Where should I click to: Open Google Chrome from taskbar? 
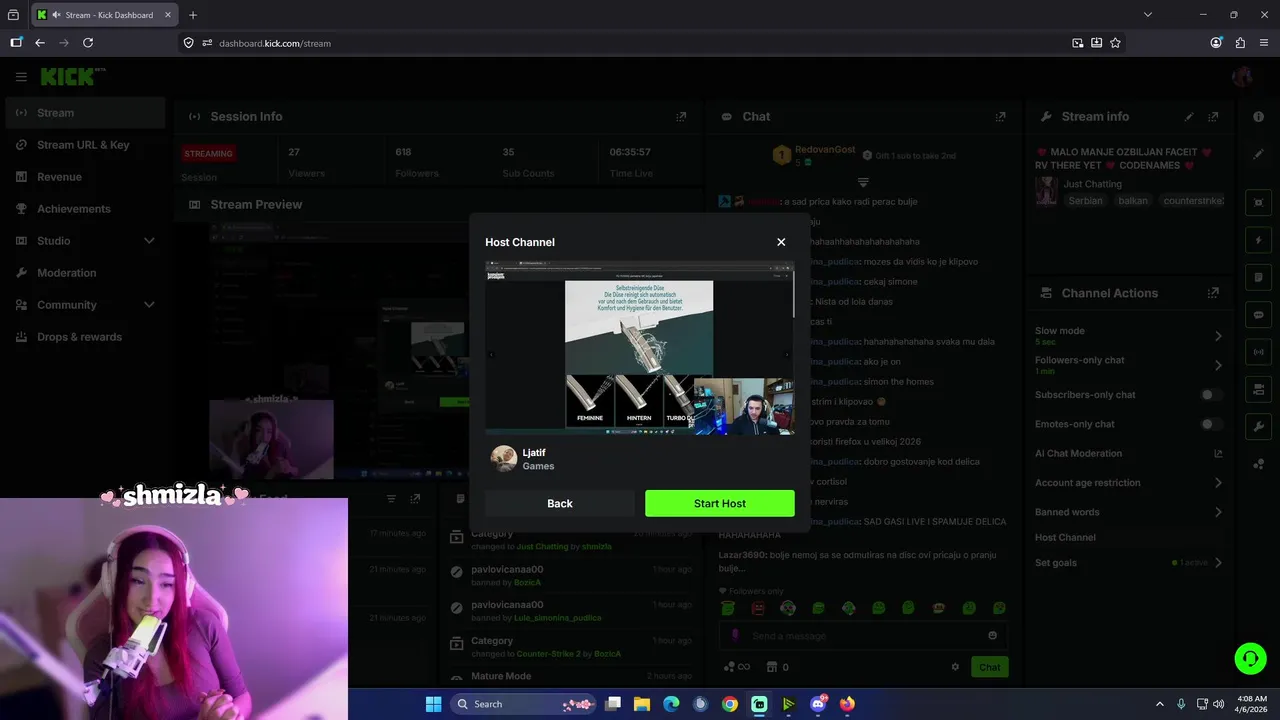click(730, 704)
